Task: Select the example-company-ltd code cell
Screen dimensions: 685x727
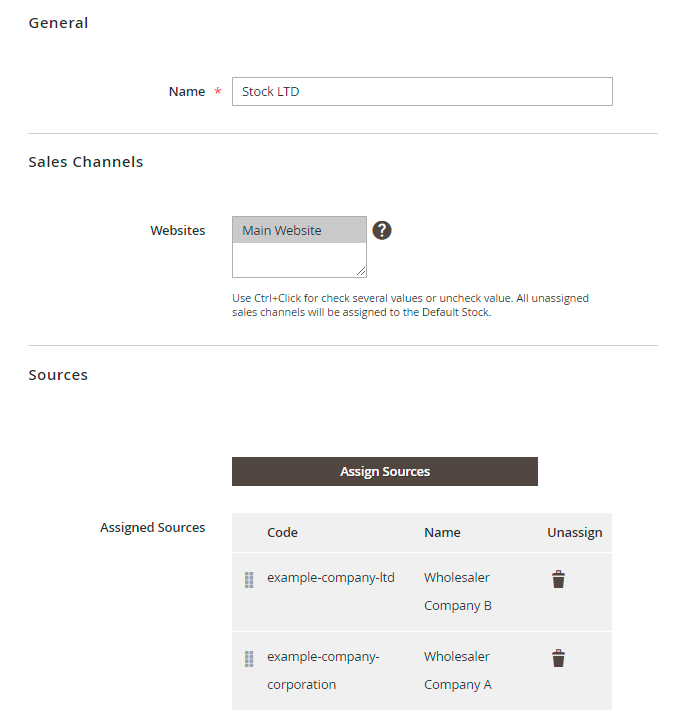Action: click(x=331, y=578)
